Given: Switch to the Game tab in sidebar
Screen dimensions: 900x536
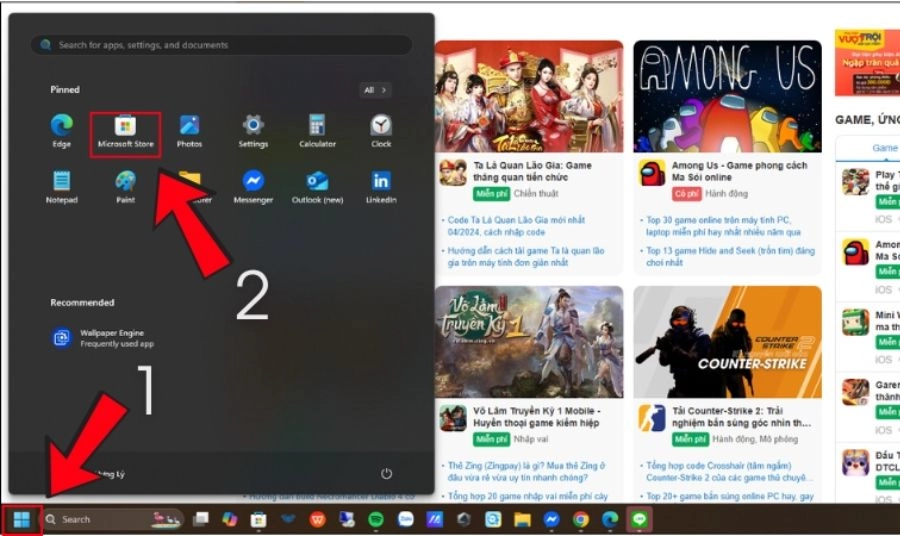Looking at the screenshot, I should tap(885, 147).
